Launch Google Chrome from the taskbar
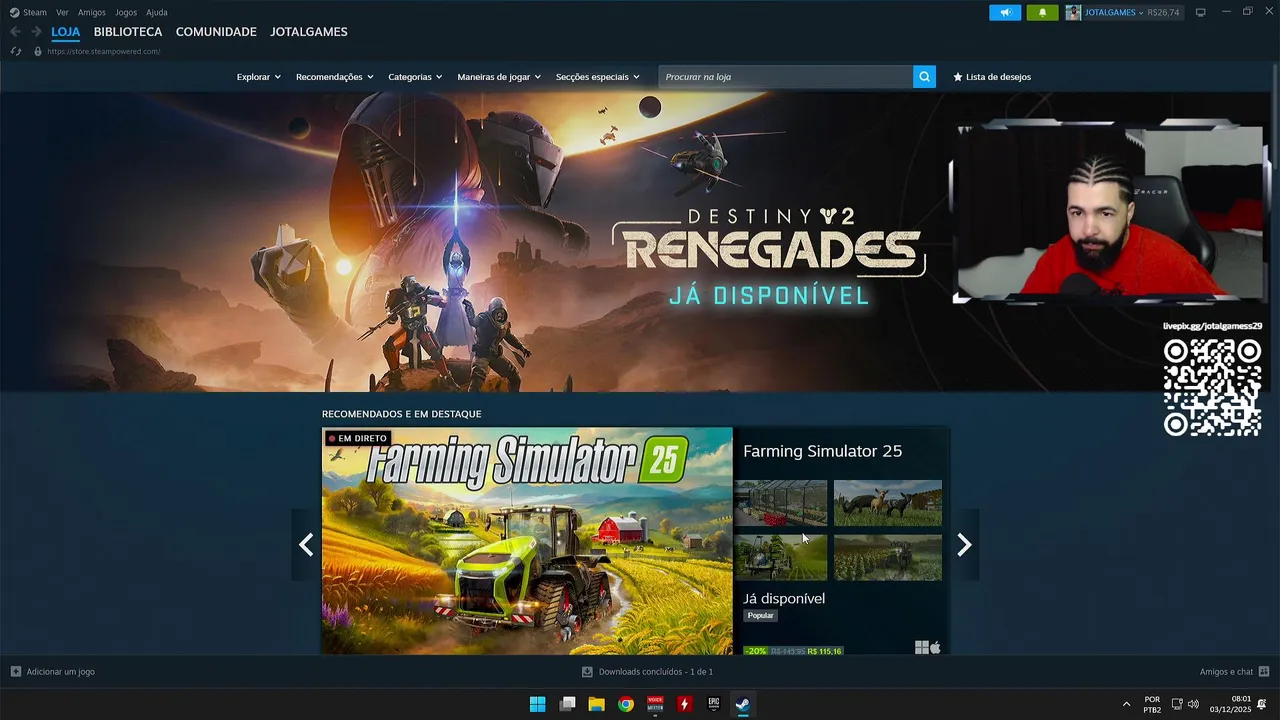The width and height of the screenshot is (1280, 720). click(625, 704)
